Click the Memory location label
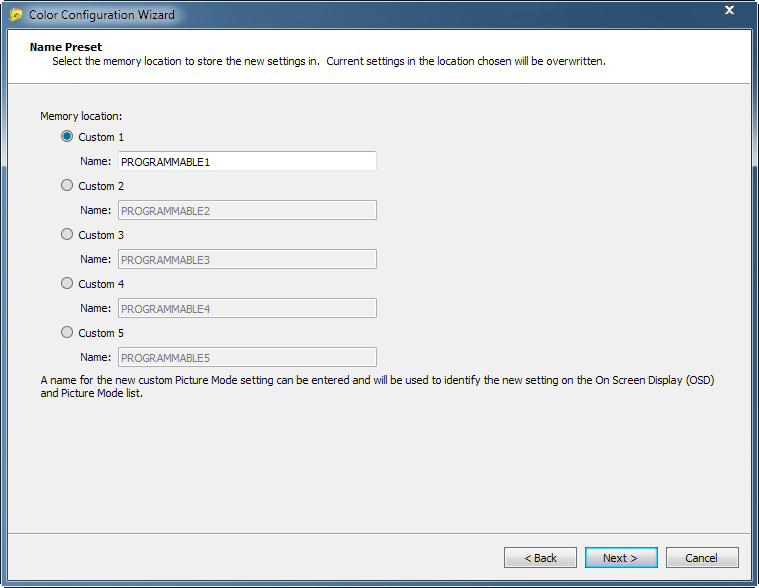This screenshot has height=588, width=759. (x=81, y=116)
